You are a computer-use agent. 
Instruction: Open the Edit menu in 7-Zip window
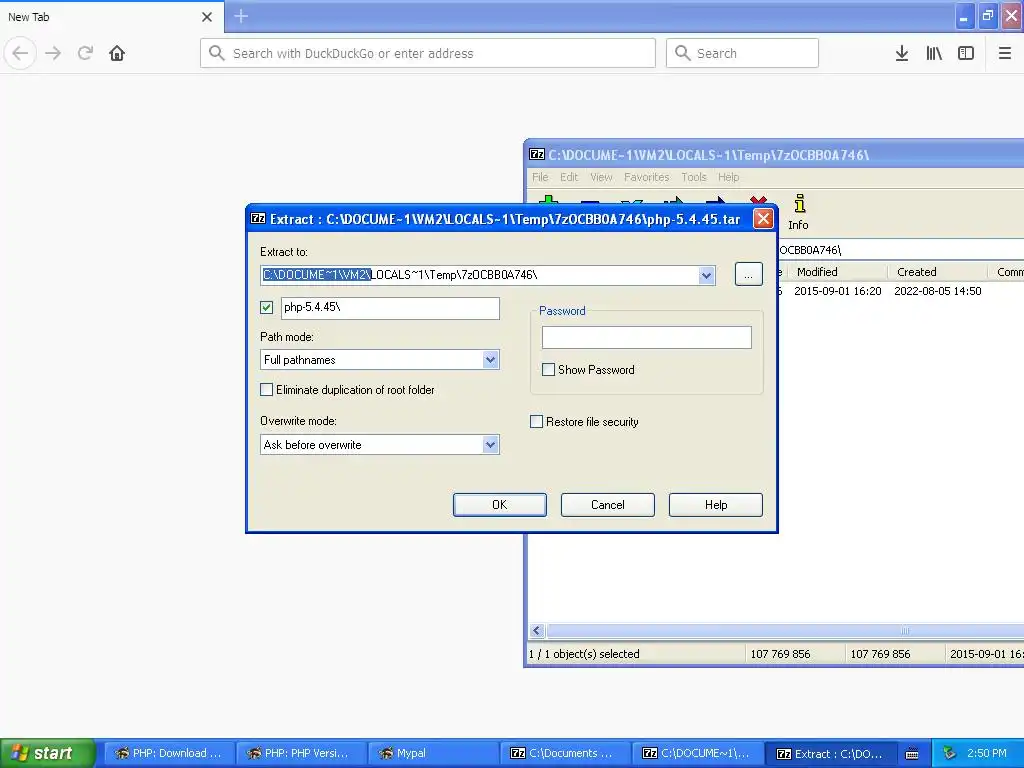569,177
